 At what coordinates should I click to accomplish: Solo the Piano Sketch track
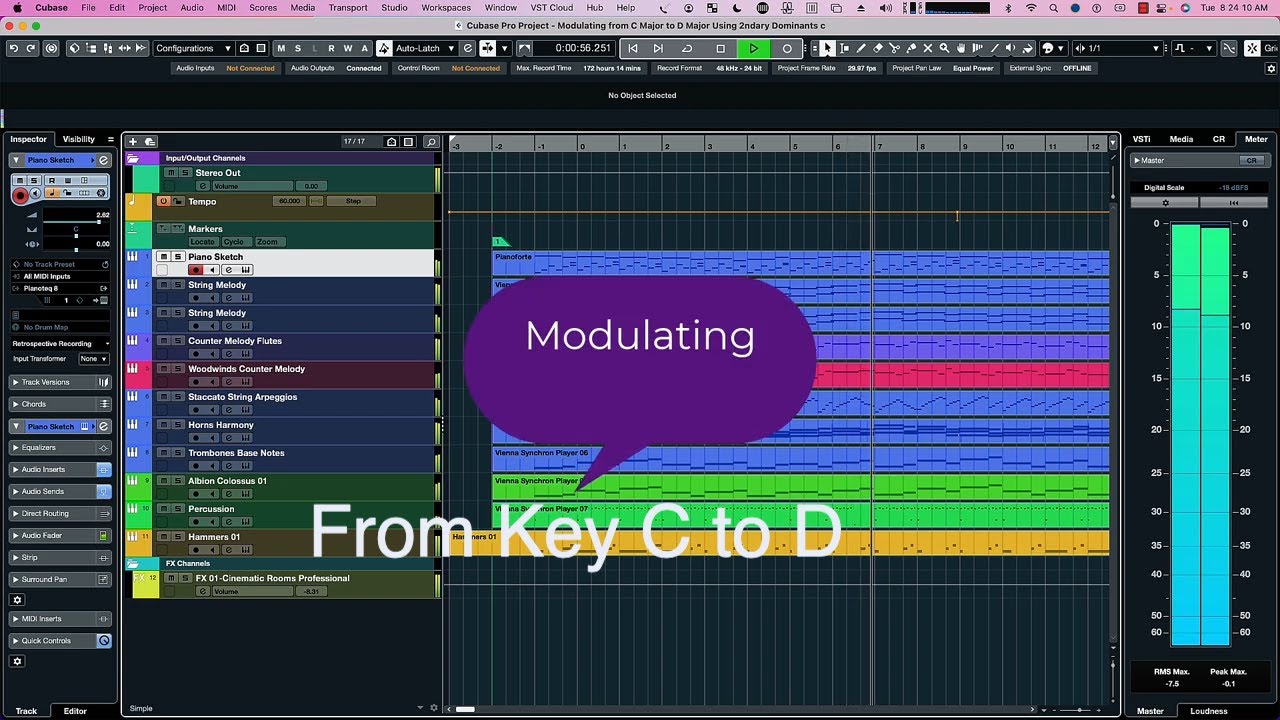pos(178,257)
